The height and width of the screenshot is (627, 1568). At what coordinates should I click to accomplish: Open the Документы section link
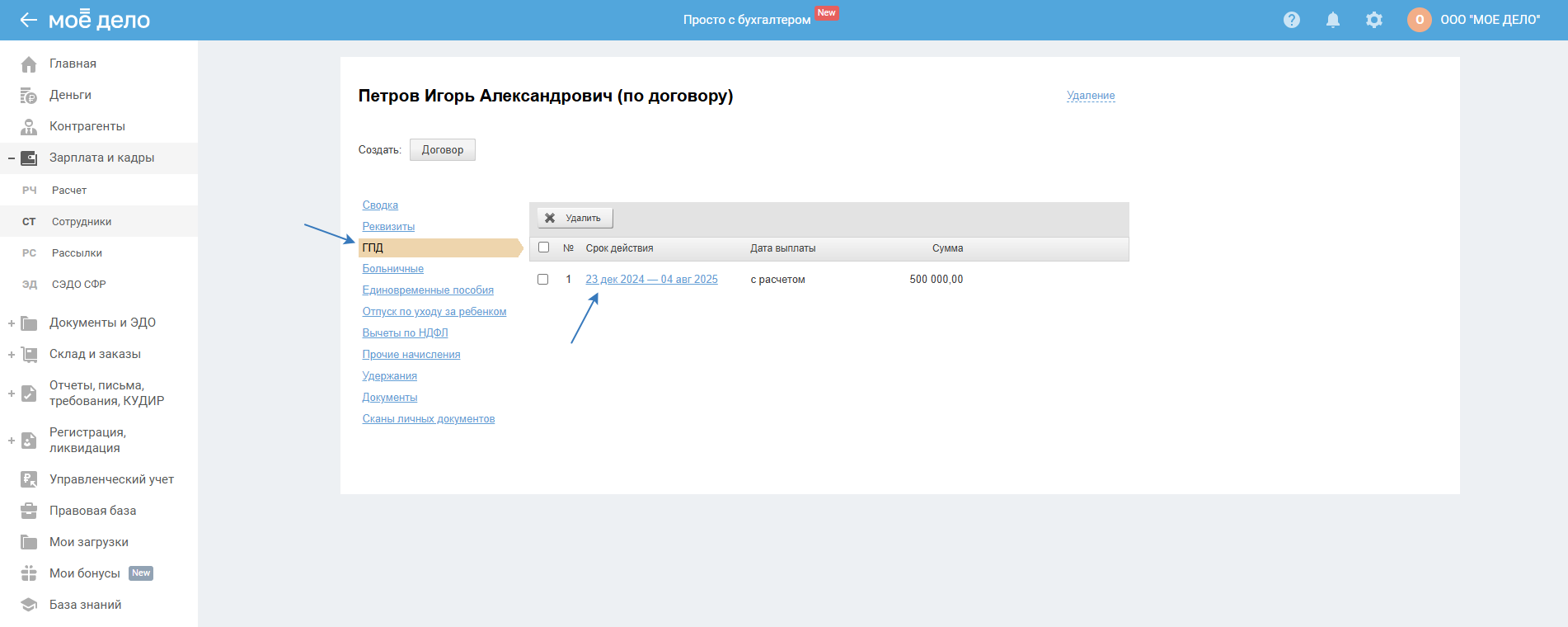390,398
